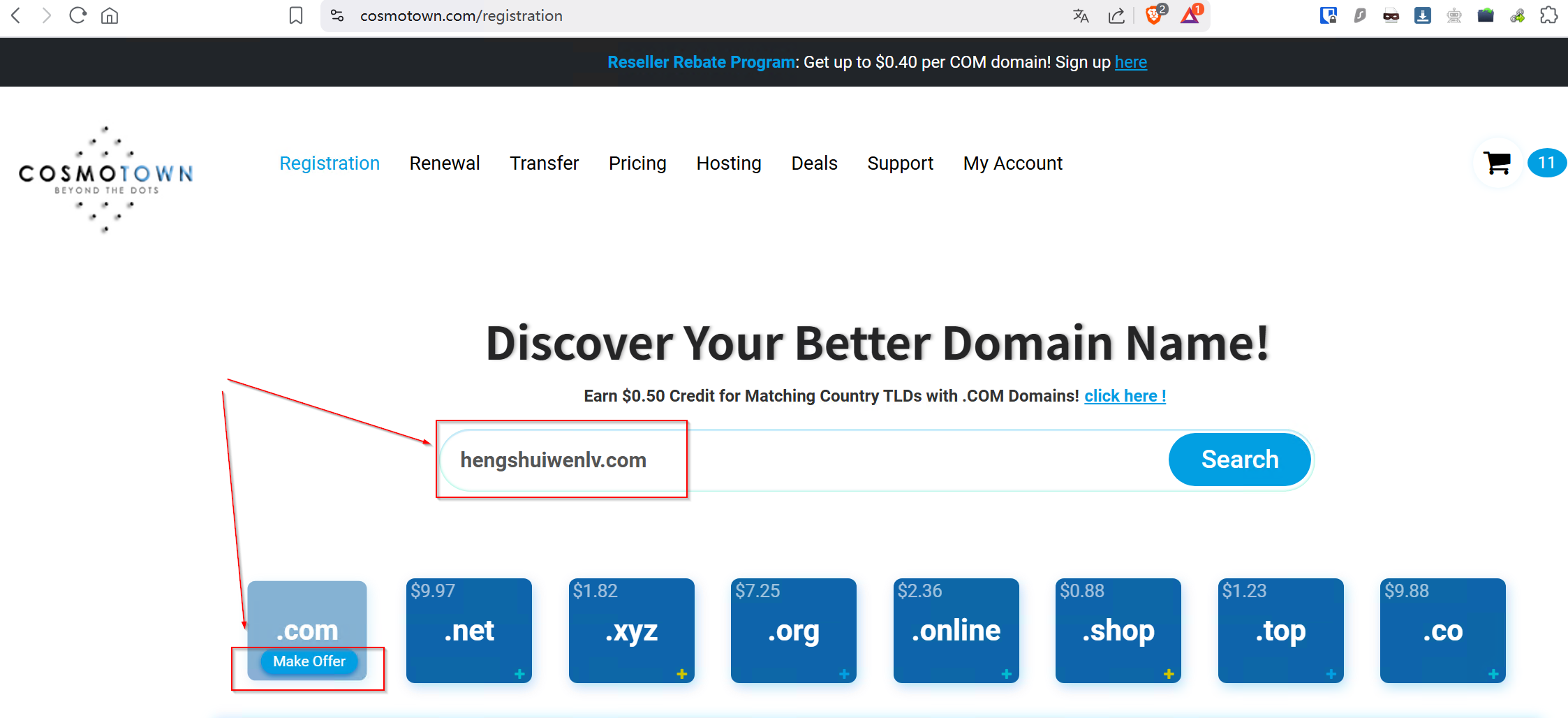The width and height of the screenshot is (1568, 718).
Task: Open the gray S-shaped extension icon
Action: click(1359, 15)
